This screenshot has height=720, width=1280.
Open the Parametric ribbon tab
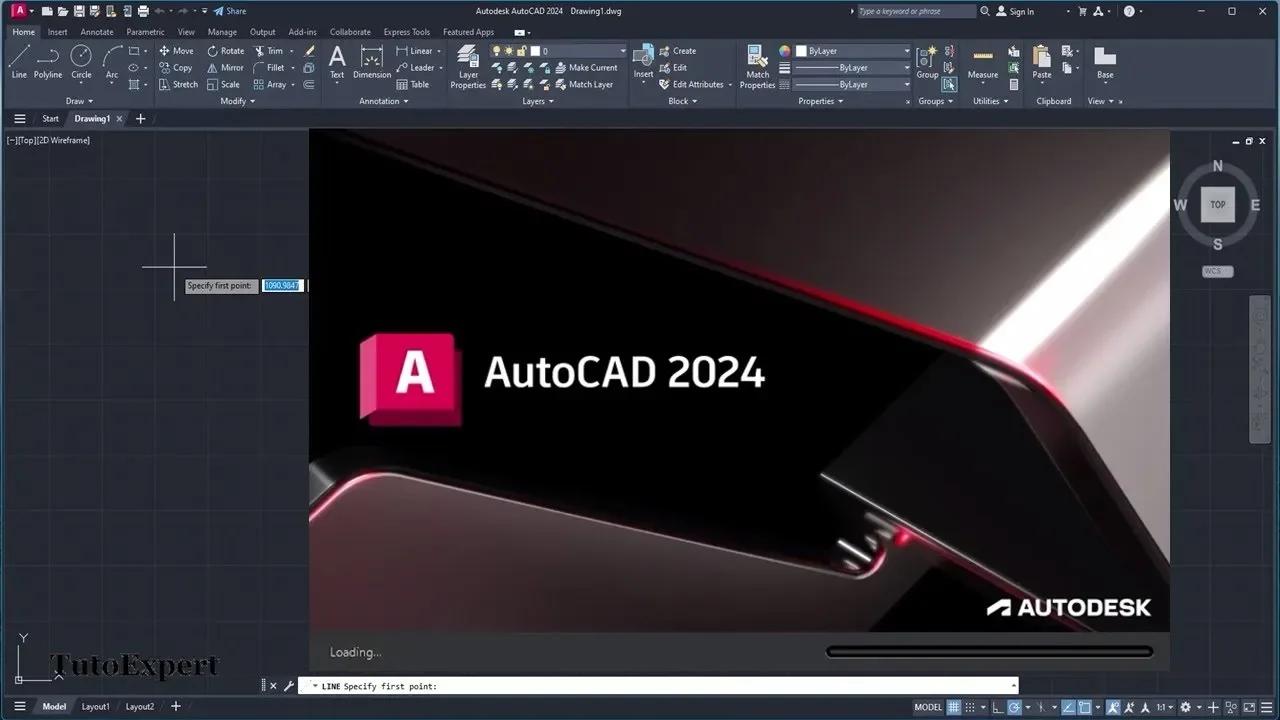coord(145,32)
